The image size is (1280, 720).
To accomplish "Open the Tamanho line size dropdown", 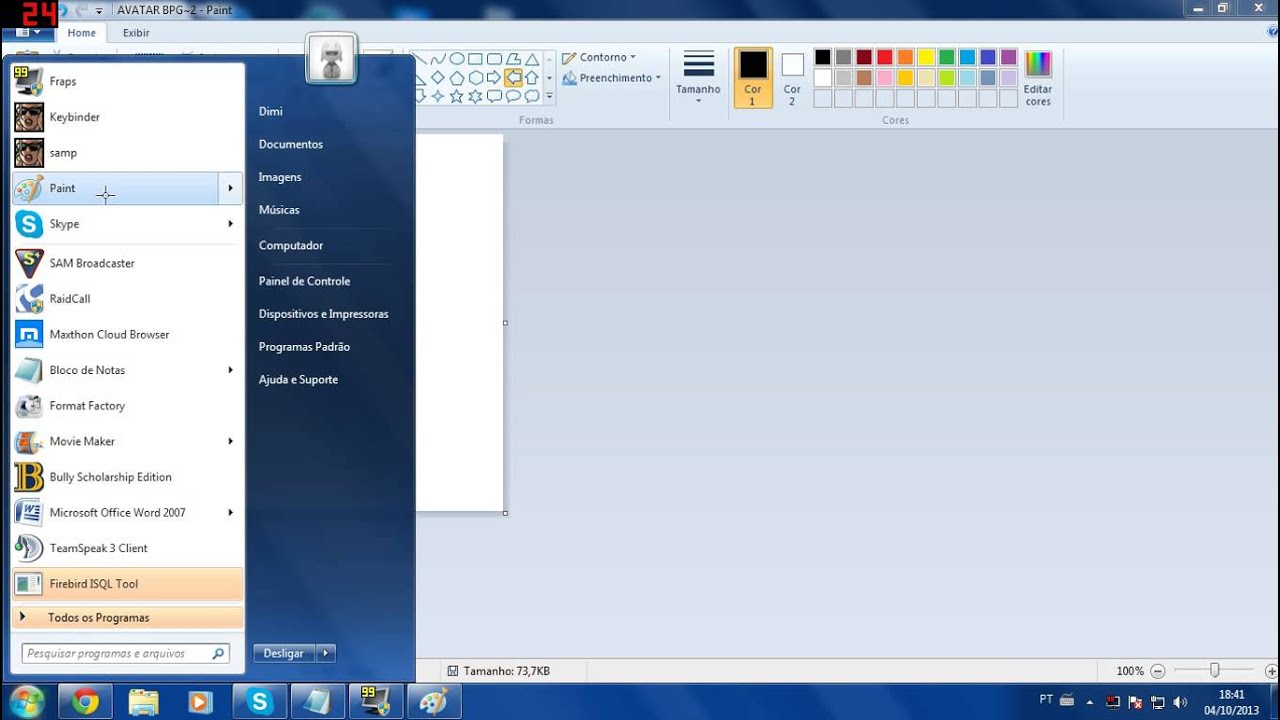I will click(698, 77).
